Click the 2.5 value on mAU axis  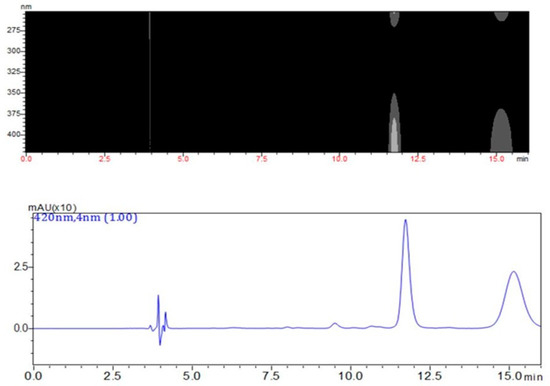20,267
